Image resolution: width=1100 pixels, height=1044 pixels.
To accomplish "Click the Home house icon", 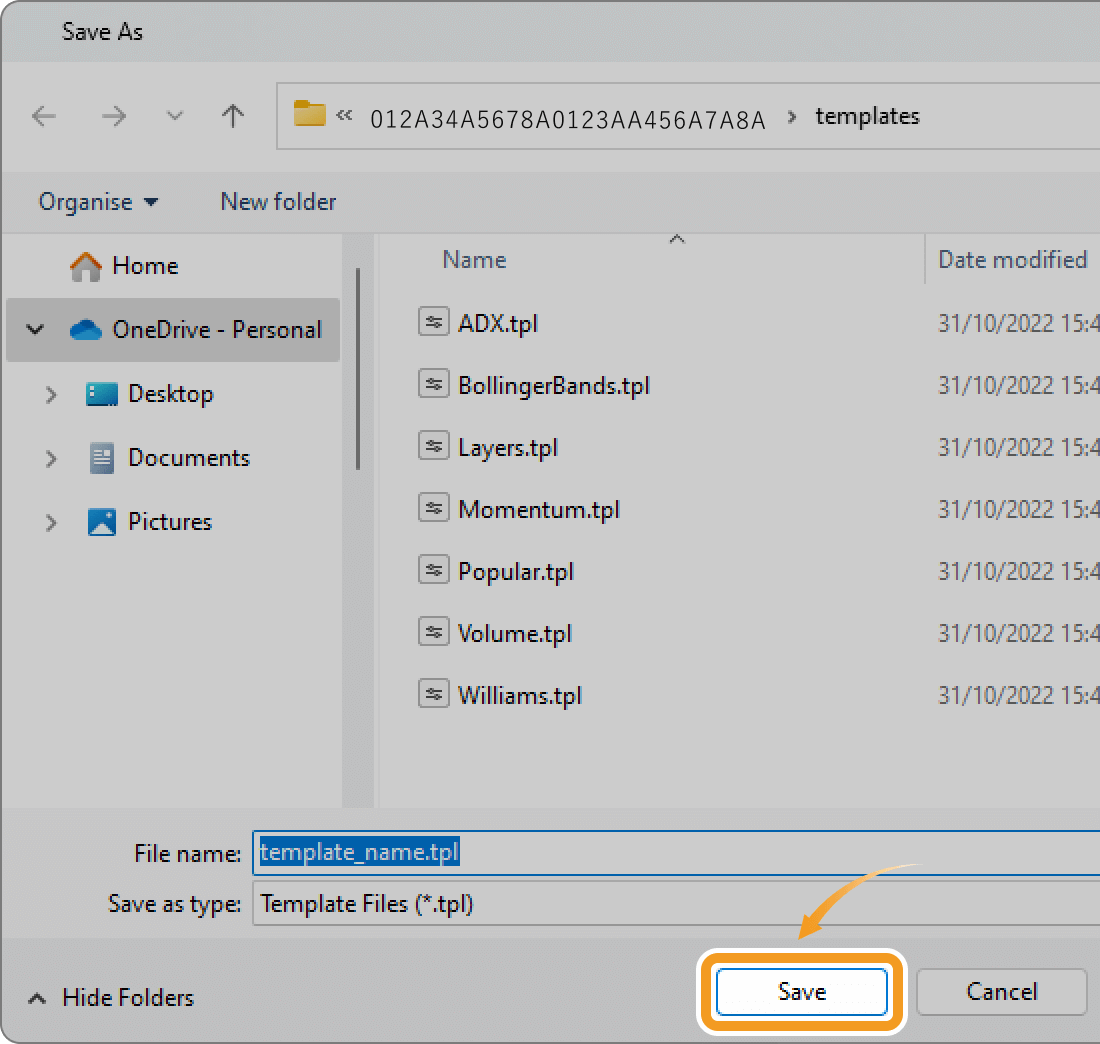I will pos(86,267).
